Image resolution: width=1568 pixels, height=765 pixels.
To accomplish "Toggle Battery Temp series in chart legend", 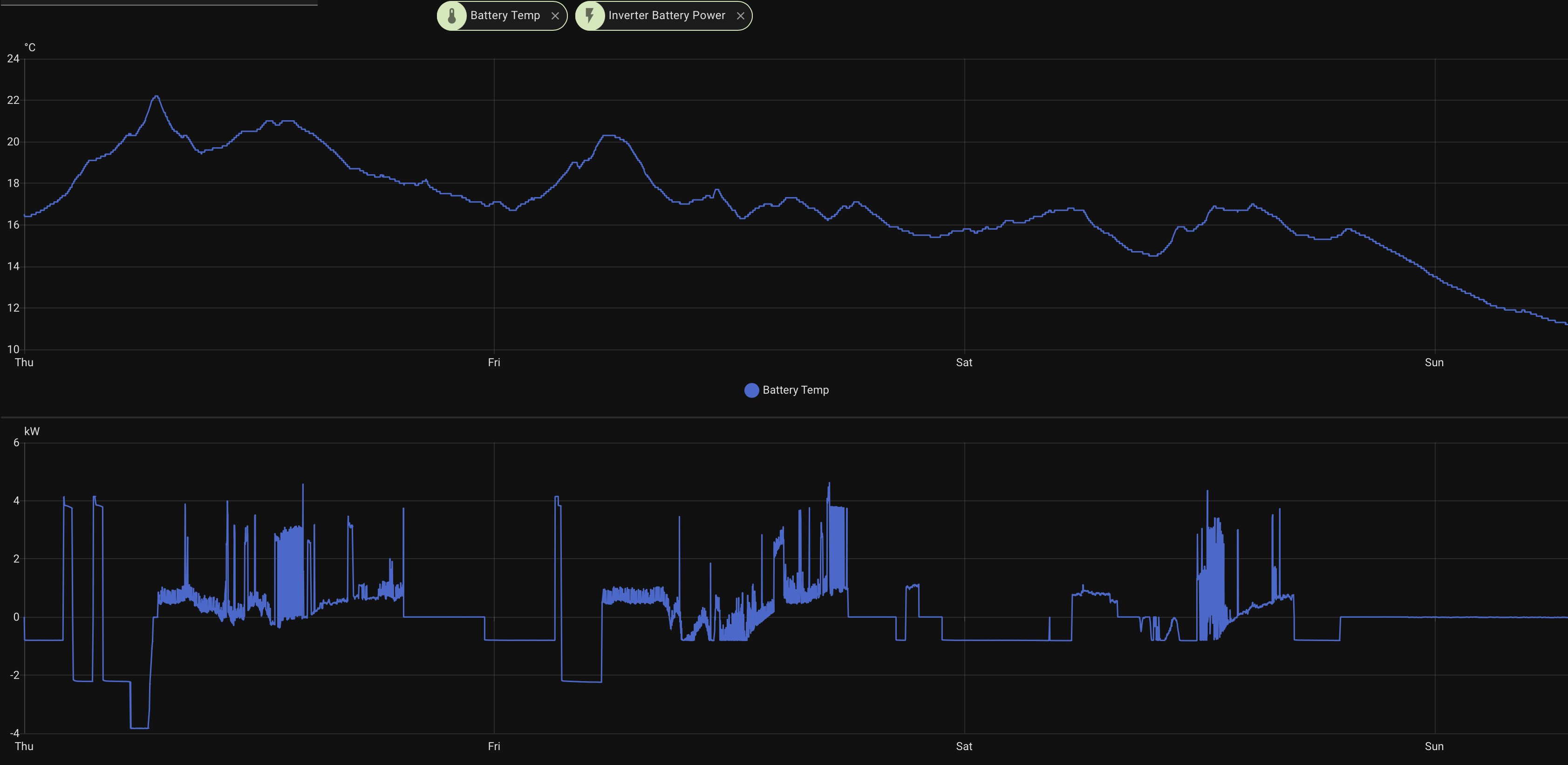I will (x=795, y=390).
